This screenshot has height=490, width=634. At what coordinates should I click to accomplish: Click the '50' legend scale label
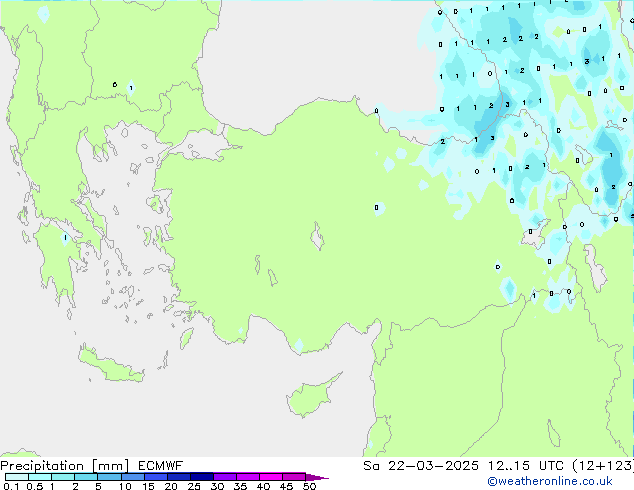pos(309,486)
